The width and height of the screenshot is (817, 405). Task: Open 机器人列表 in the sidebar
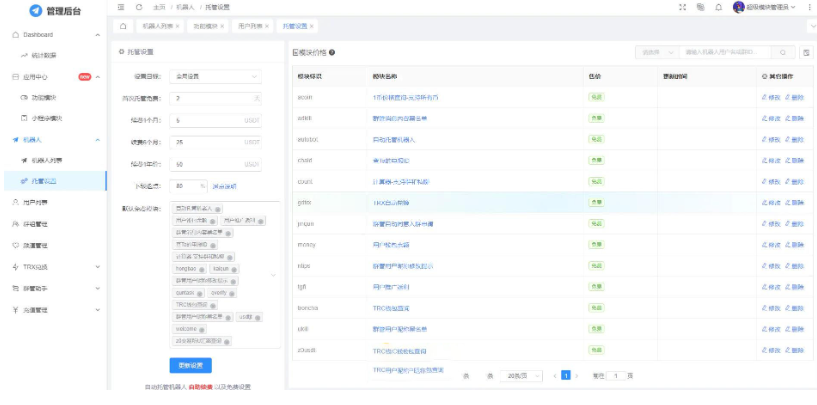pyautogui.click(x=54, y=160)
